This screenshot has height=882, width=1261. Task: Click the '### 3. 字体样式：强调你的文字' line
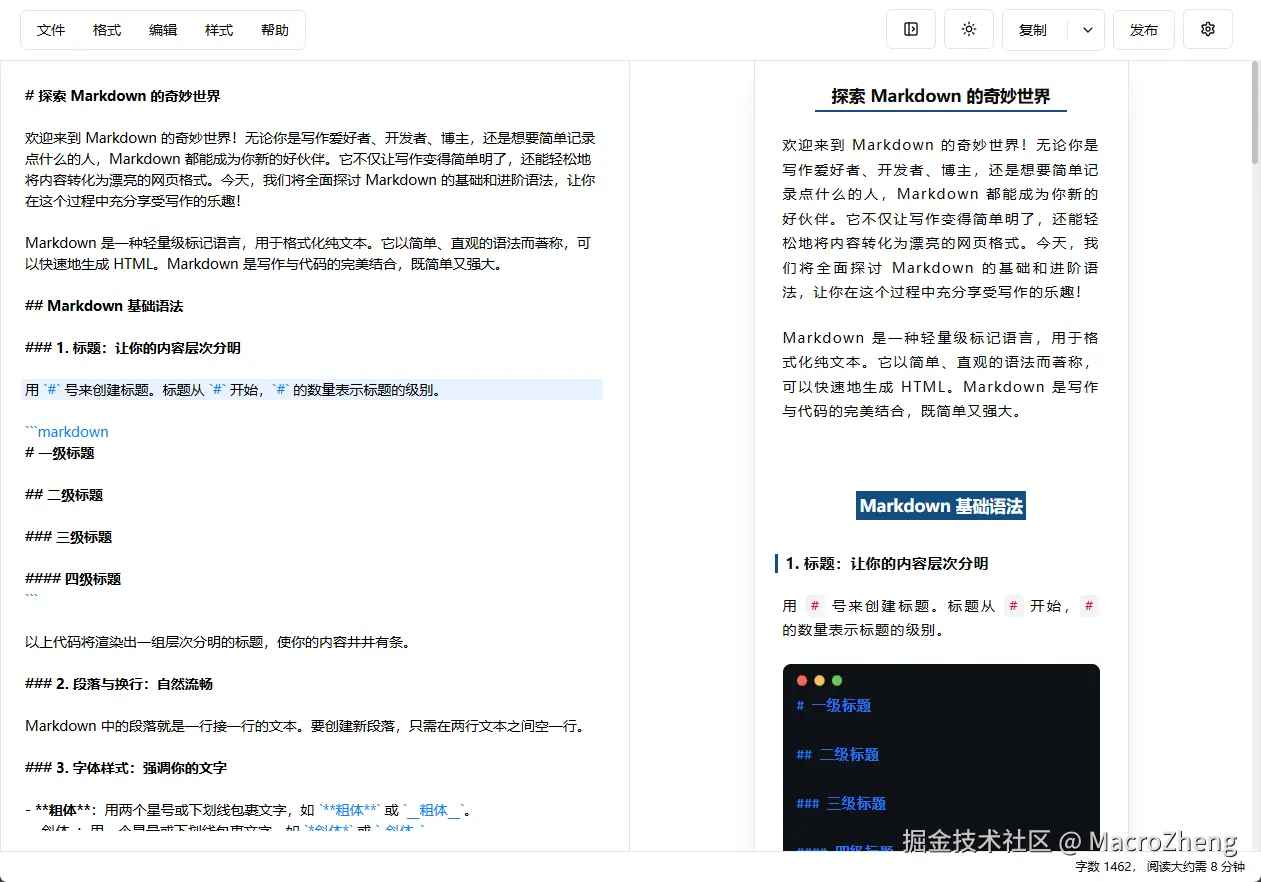126,768
